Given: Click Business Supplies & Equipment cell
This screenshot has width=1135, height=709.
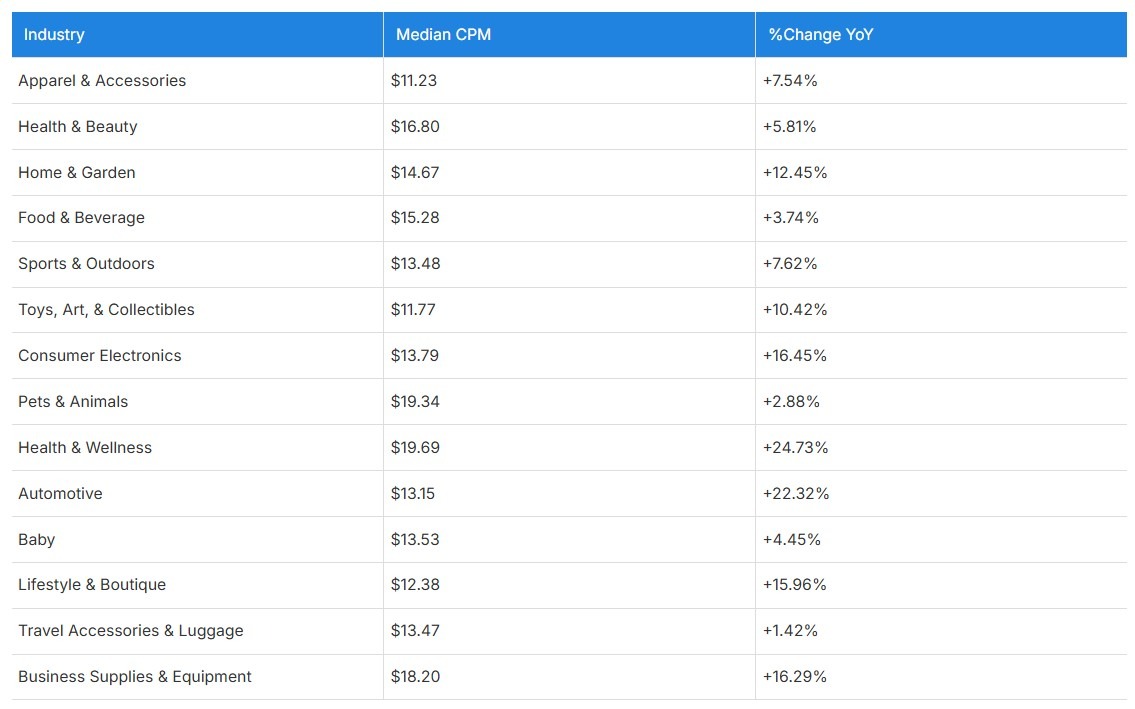Looking at the screenshot, I should coord(135,677).
